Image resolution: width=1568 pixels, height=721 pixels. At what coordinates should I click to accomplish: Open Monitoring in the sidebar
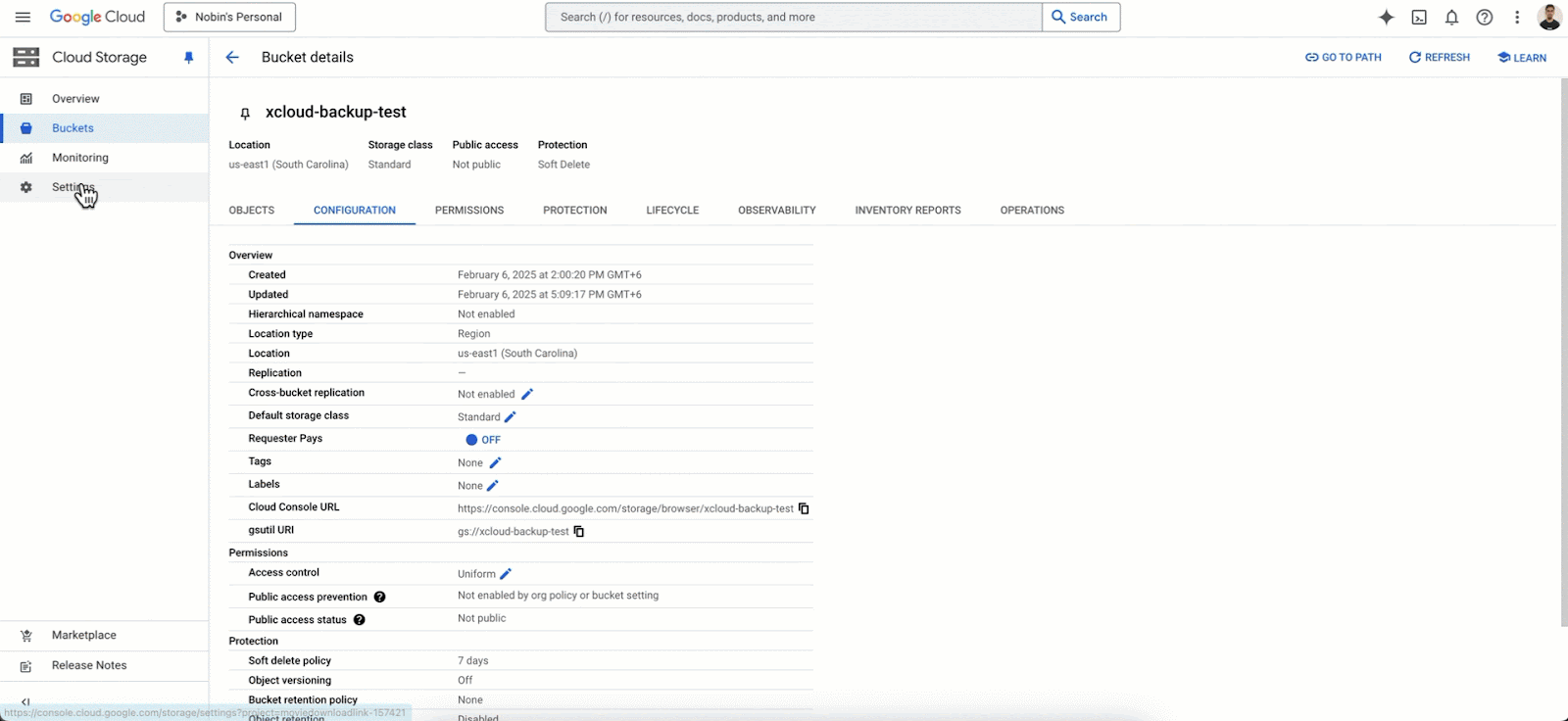coord(104,158)
